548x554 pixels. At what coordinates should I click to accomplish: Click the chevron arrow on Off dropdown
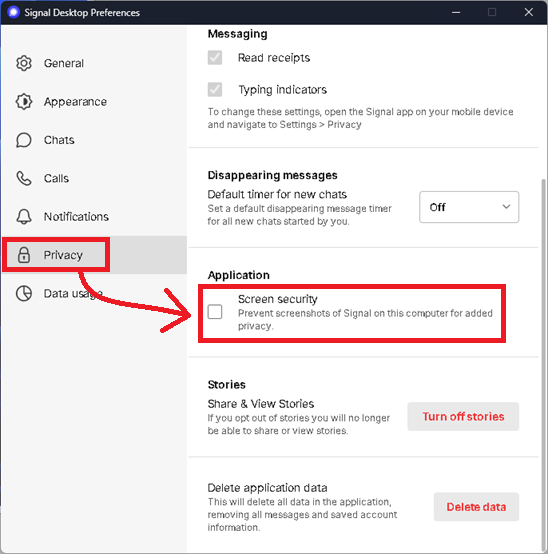click(x=506, y=207)
